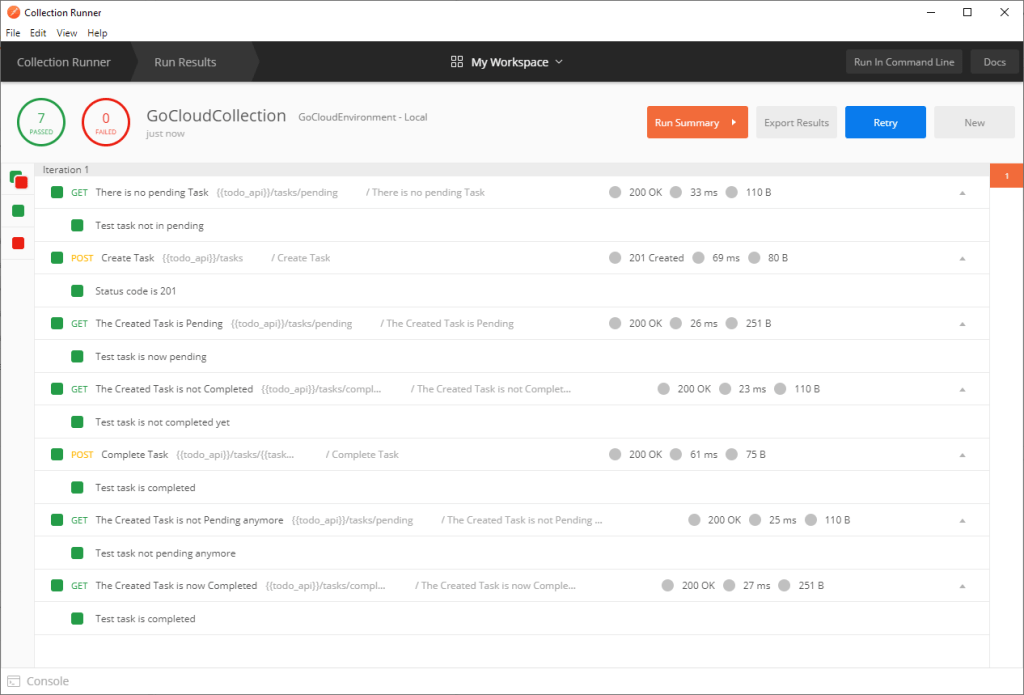Click green status square of Complete Task
The image size is (1024, 695).
(57, 454)
